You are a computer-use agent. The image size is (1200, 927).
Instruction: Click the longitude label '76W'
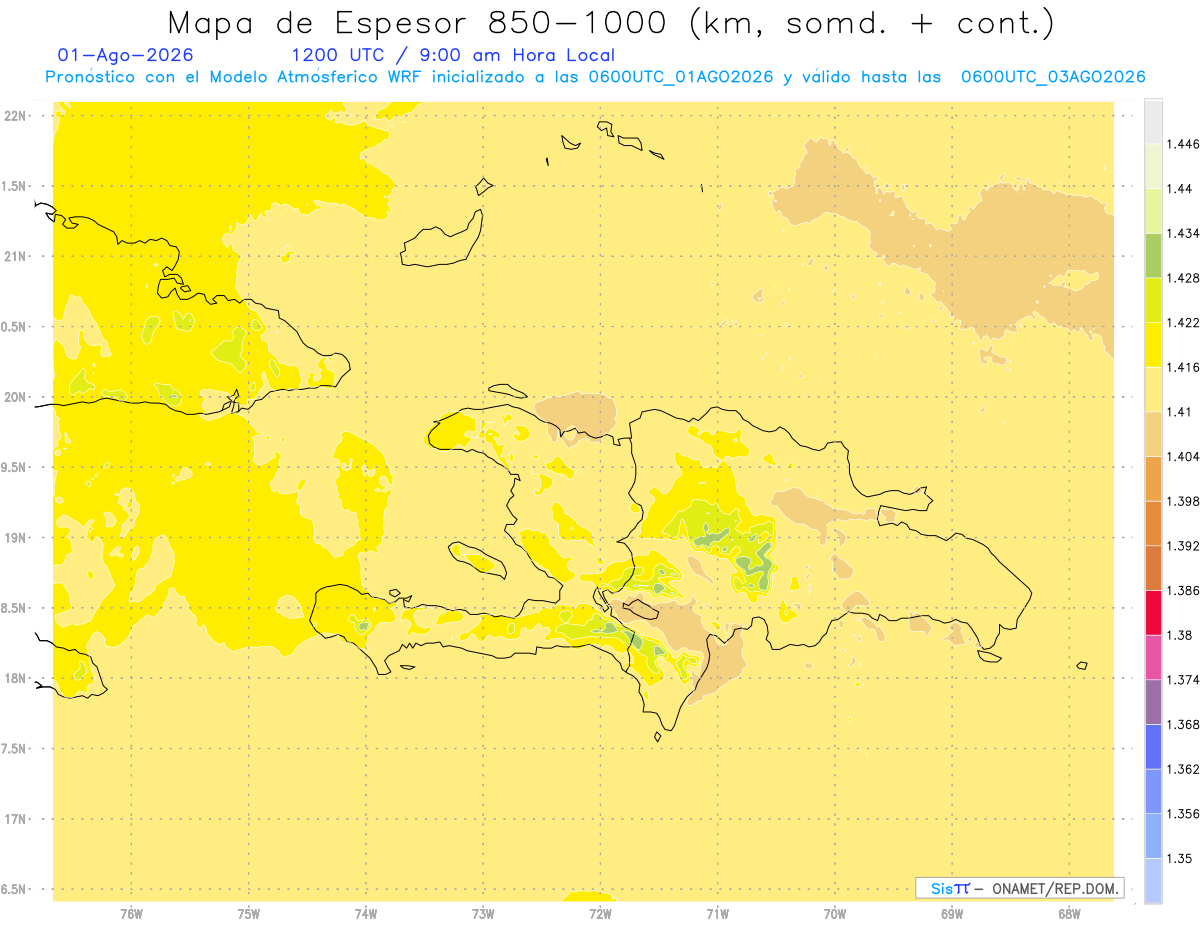(x=131, y=915)
